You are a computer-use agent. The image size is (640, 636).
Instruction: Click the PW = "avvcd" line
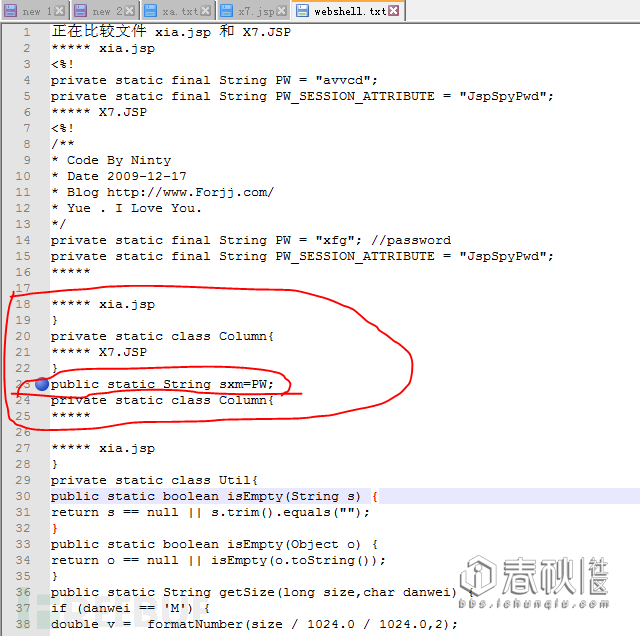pyautogui.click(x=214, y=80)
